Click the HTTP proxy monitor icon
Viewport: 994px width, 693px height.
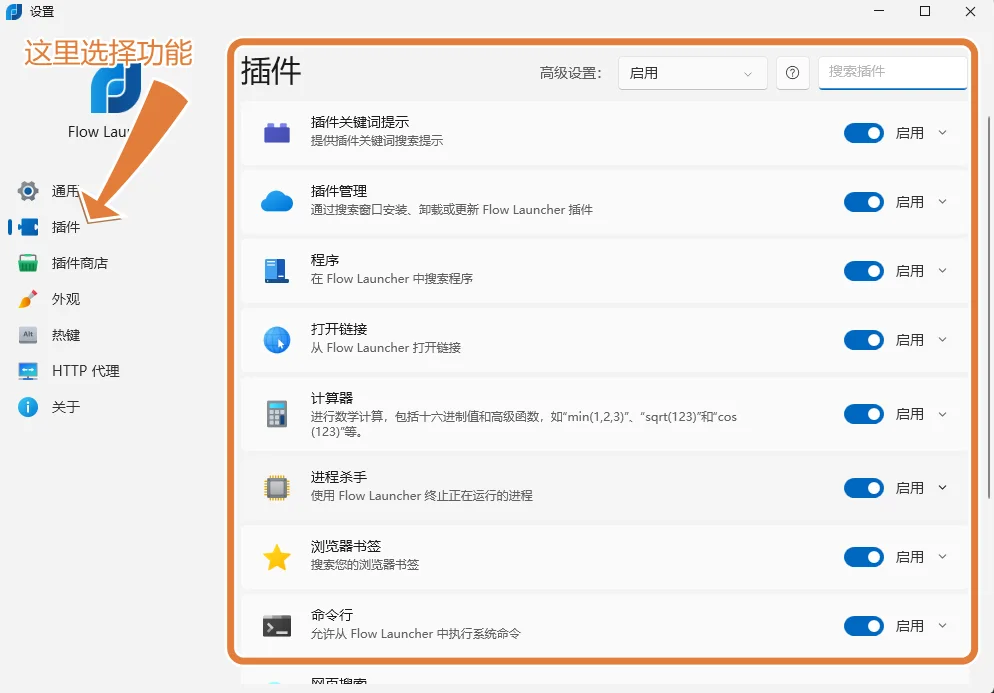pyautogui.click(x=28, y=371)
